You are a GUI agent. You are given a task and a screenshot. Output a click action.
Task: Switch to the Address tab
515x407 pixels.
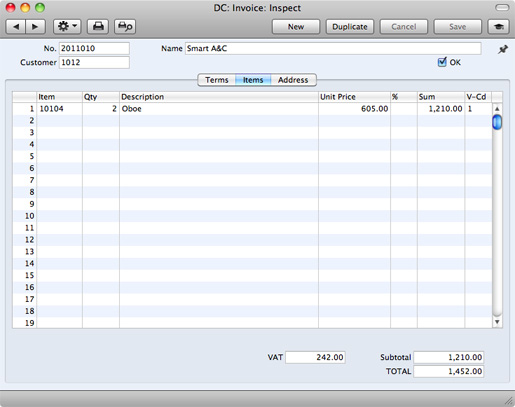[x=293, y=80]
